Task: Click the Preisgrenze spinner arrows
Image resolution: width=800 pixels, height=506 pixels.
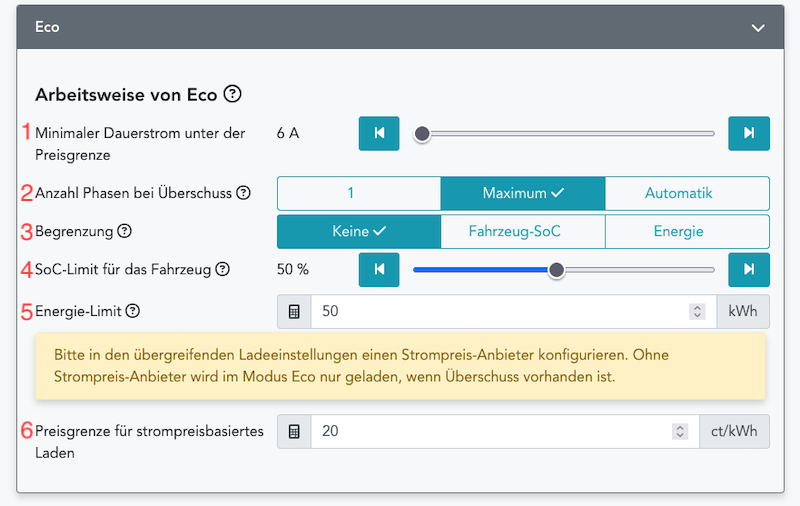Action: click(x=680, y=432)
